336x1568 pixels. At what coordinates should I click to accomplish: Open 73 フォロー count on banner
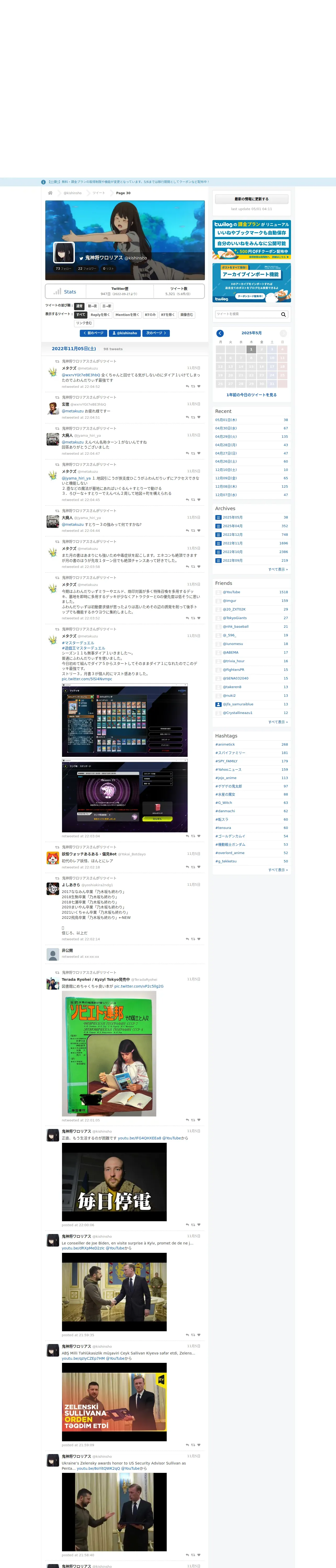[x=63, y=268]
